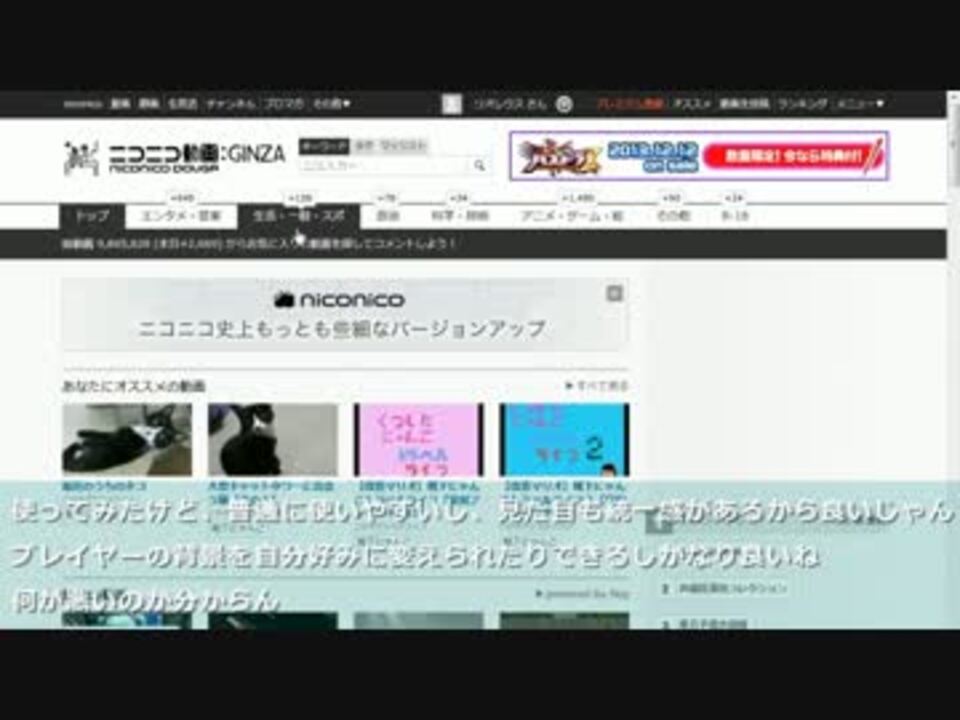This screenshot has height=720, width=960.
Task: Click the username text in top bar
Action: point(508,104)
